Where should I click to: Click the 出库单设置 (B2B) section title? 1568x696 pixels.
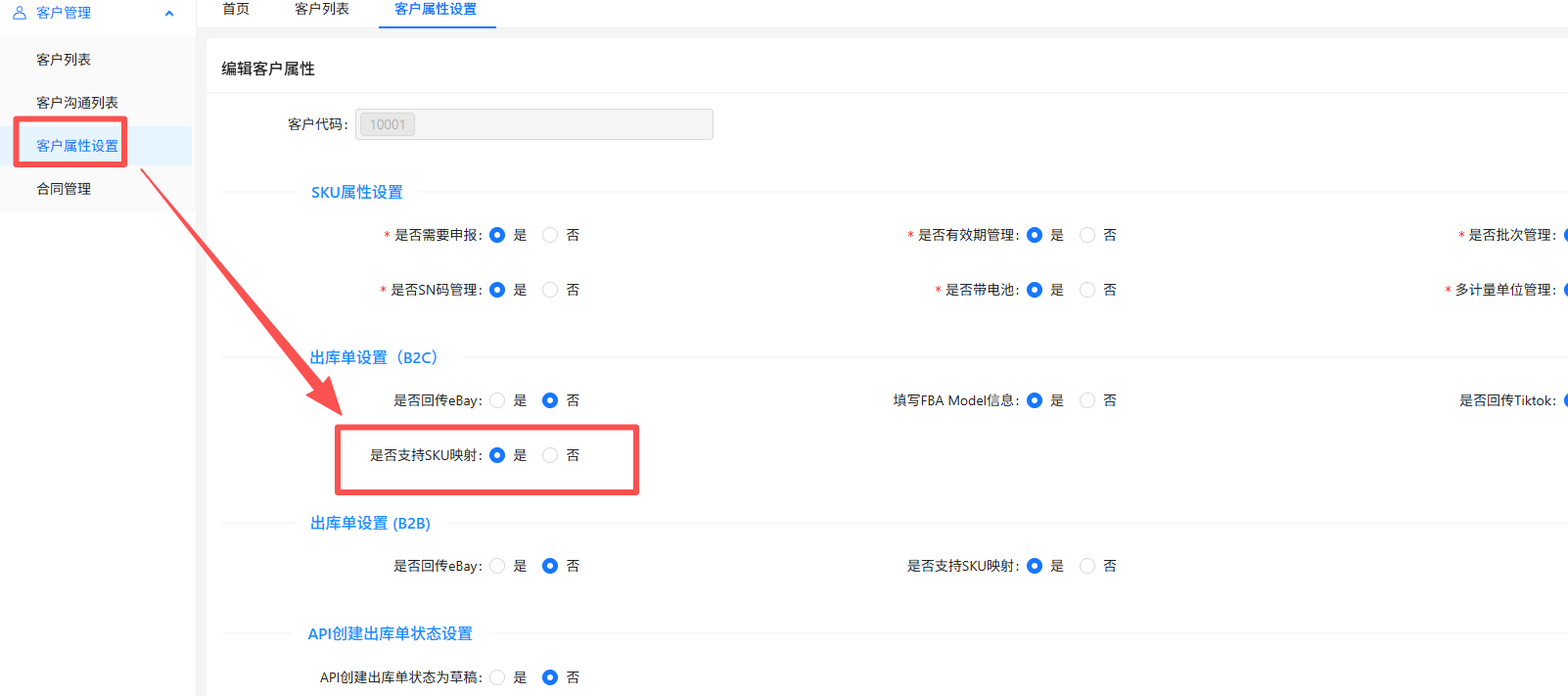(x=370, y=524)
